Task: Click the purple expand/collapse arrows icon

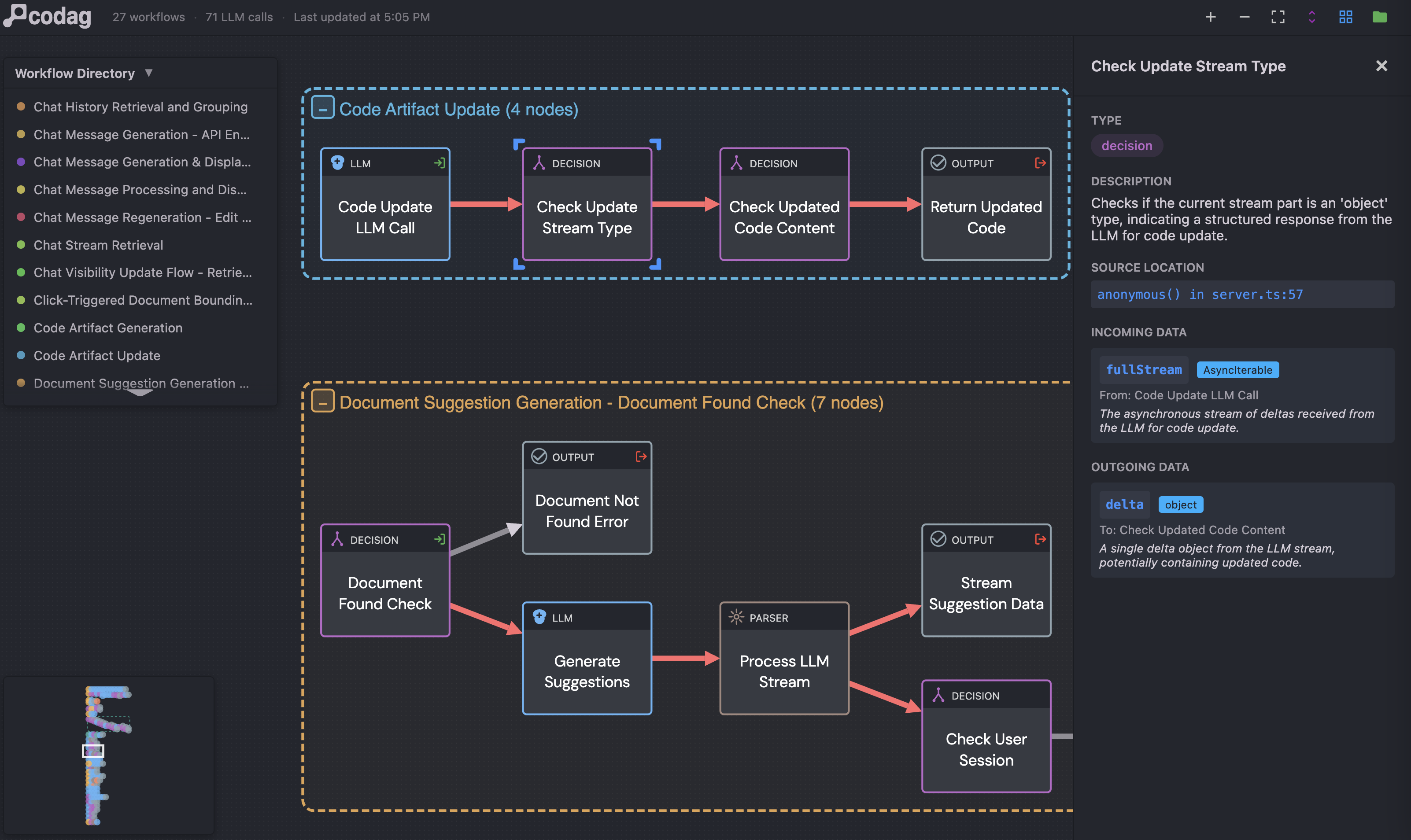Action: click(1311, 17)
